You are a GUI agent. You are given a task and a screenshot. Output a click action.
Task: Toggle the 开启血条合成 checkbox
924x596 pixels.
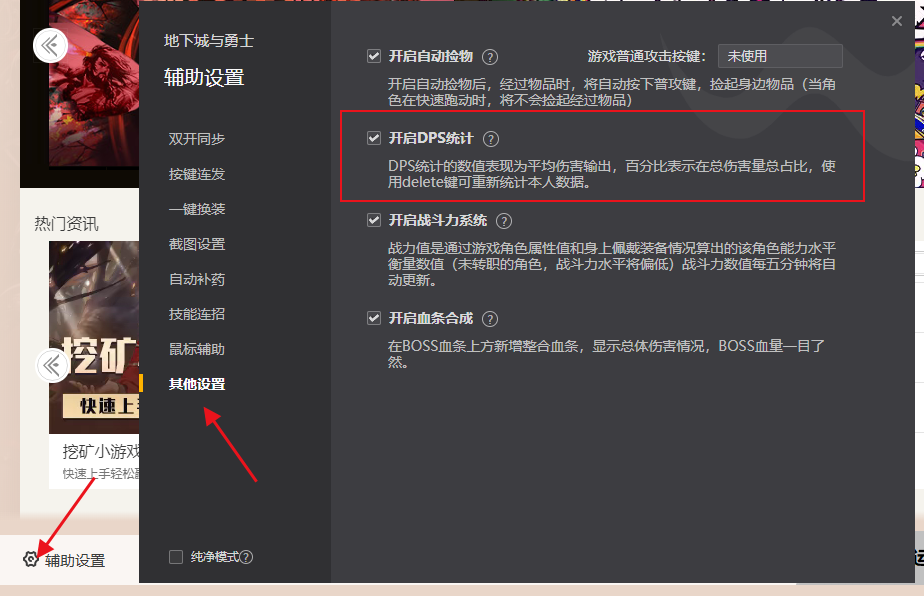pos(374,318)
